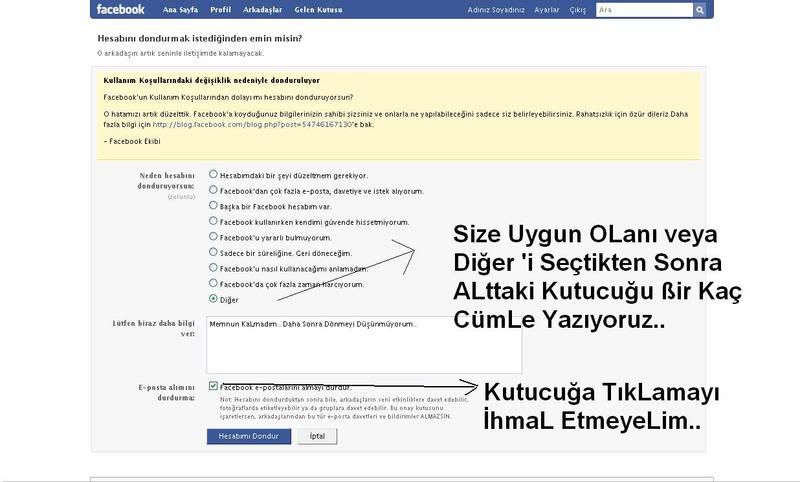The width and height of the screenshot is (800, 482).
Task: Toggle 'Facebook e-postalarını almayı durdur' checkbox
Action: pos(213,386)
